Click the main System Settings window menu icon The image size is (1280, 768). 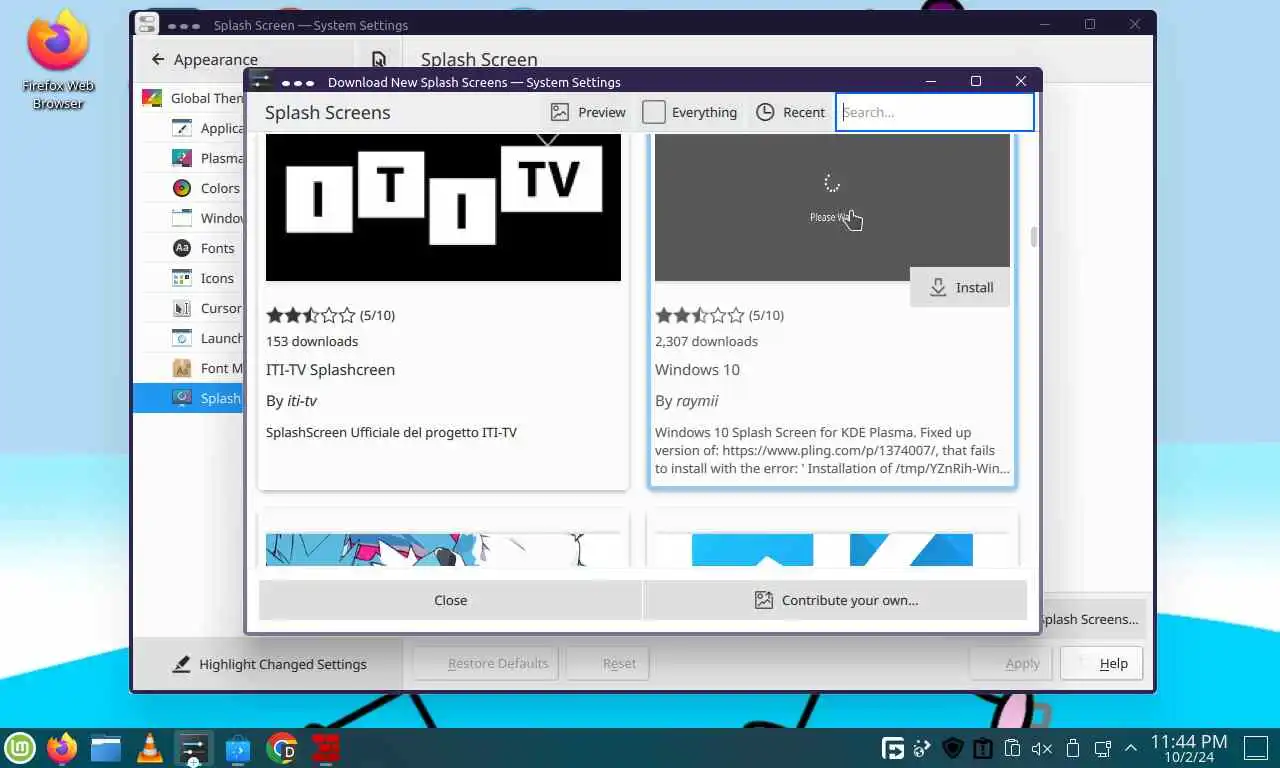tap(146, 25)
